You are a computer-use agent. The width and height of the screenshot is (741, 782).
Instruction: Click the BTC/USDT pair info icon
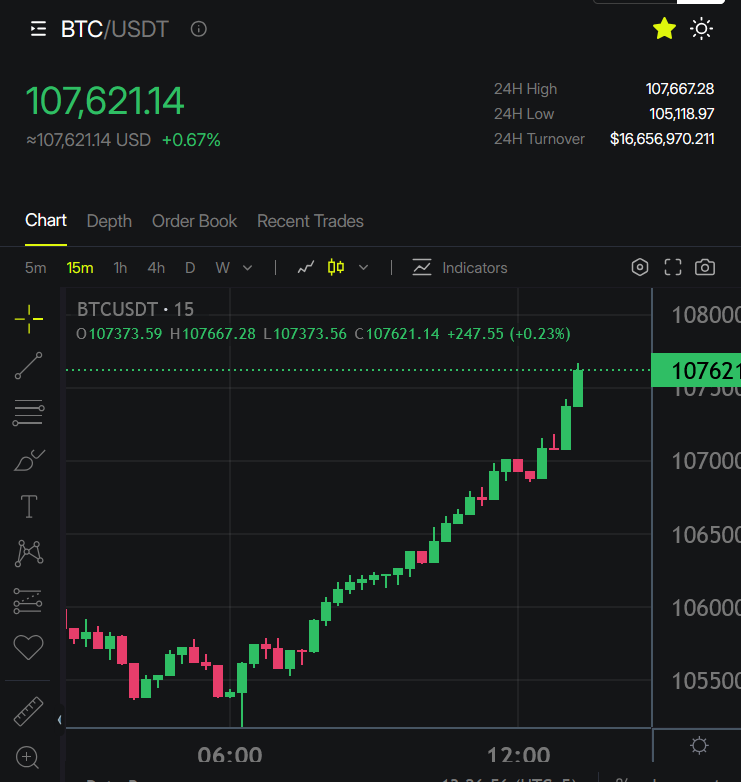coord(198,29)
